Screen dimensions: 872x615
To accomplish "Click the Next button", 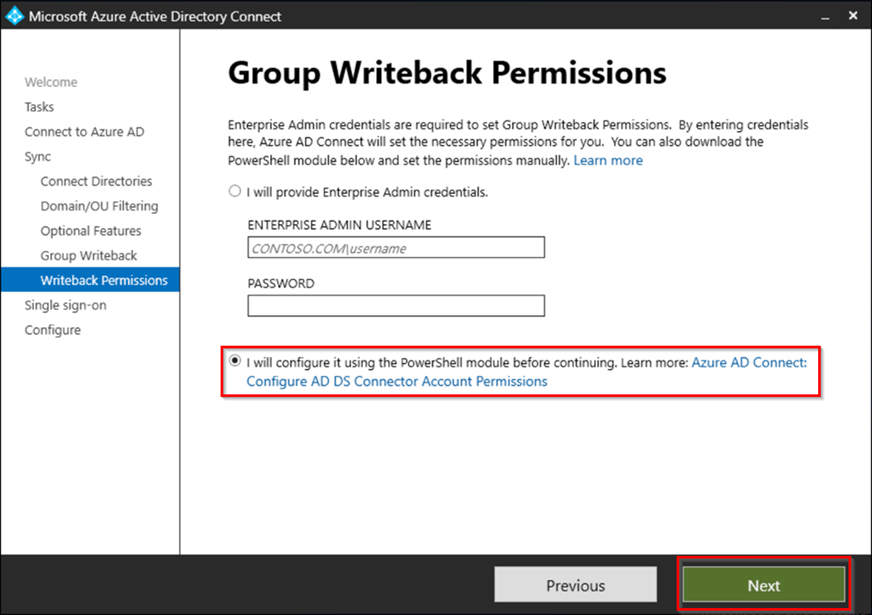I will (x=764, y=585).
